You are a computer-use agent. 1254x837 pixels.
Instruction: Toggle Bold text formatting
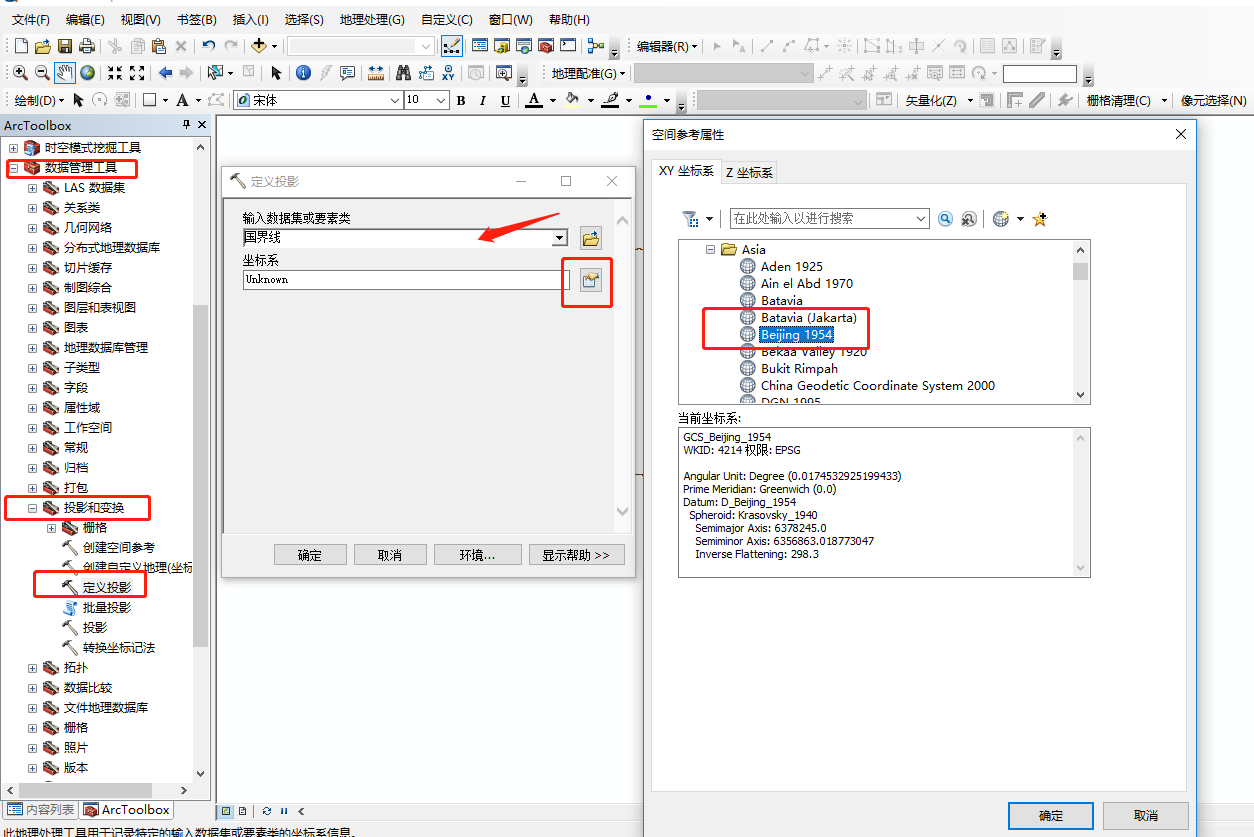[461, 100]
